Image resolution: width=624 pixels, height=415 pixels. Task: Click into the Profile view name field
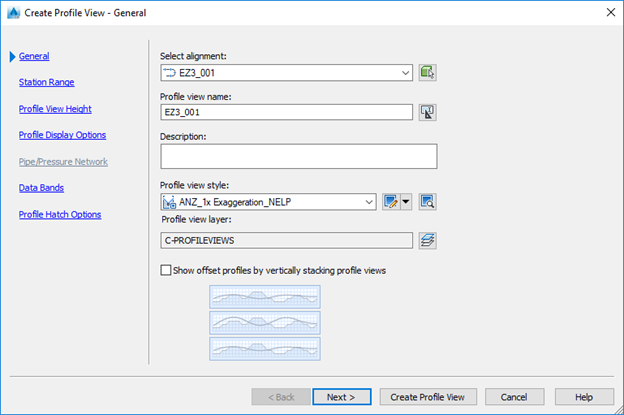[x=287, y=112]
